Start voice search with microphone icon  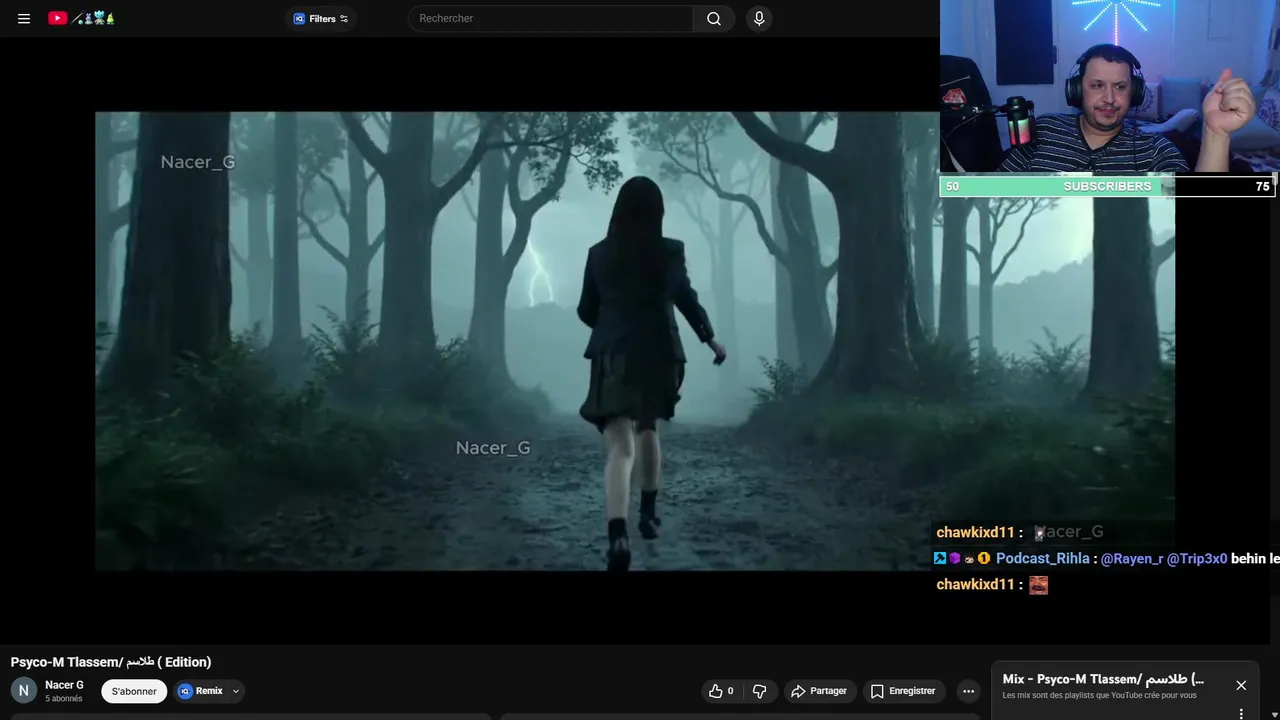click(759, 18)
